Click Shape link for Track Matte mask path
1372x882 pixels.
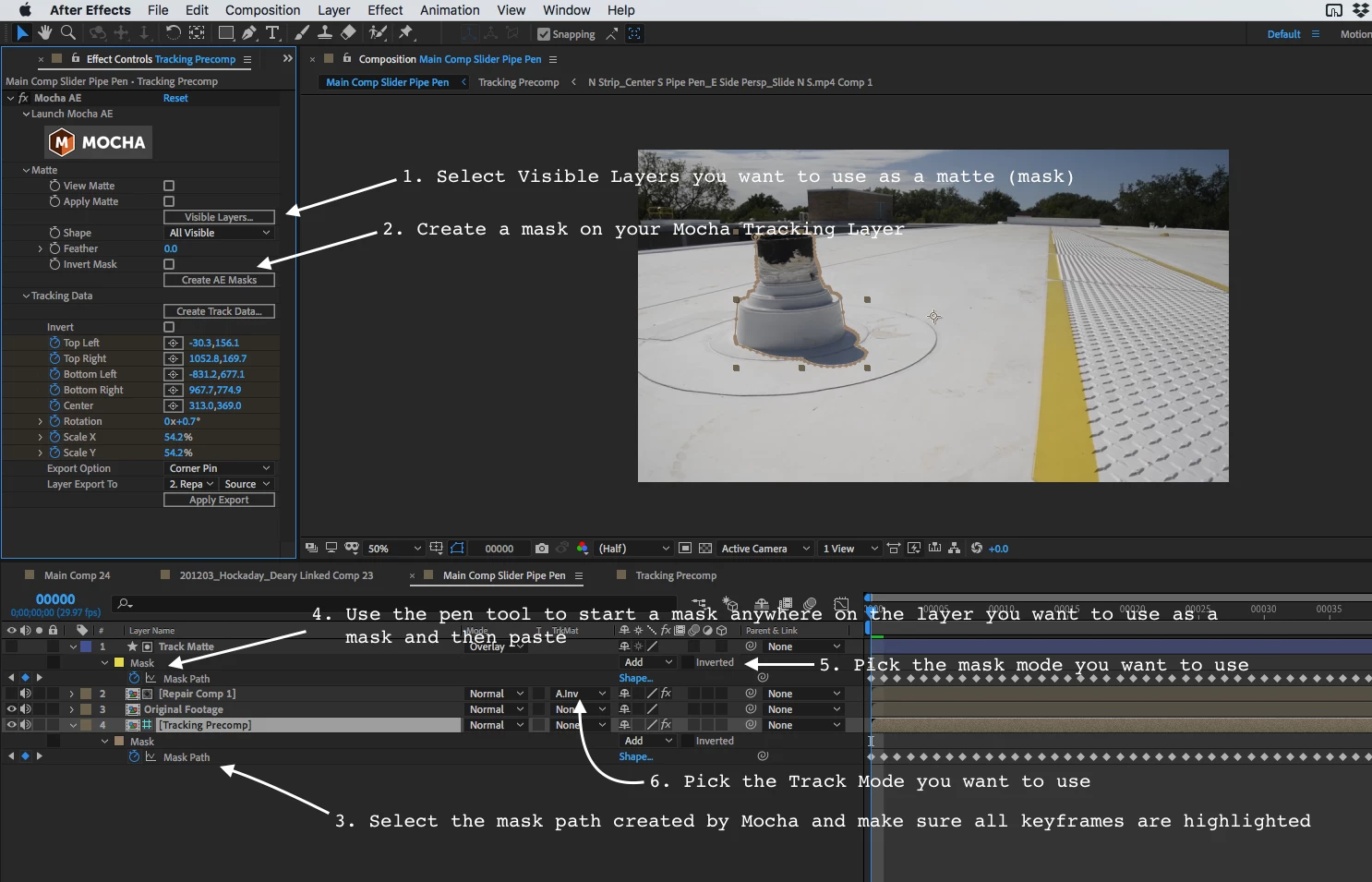tap(635, 678)
